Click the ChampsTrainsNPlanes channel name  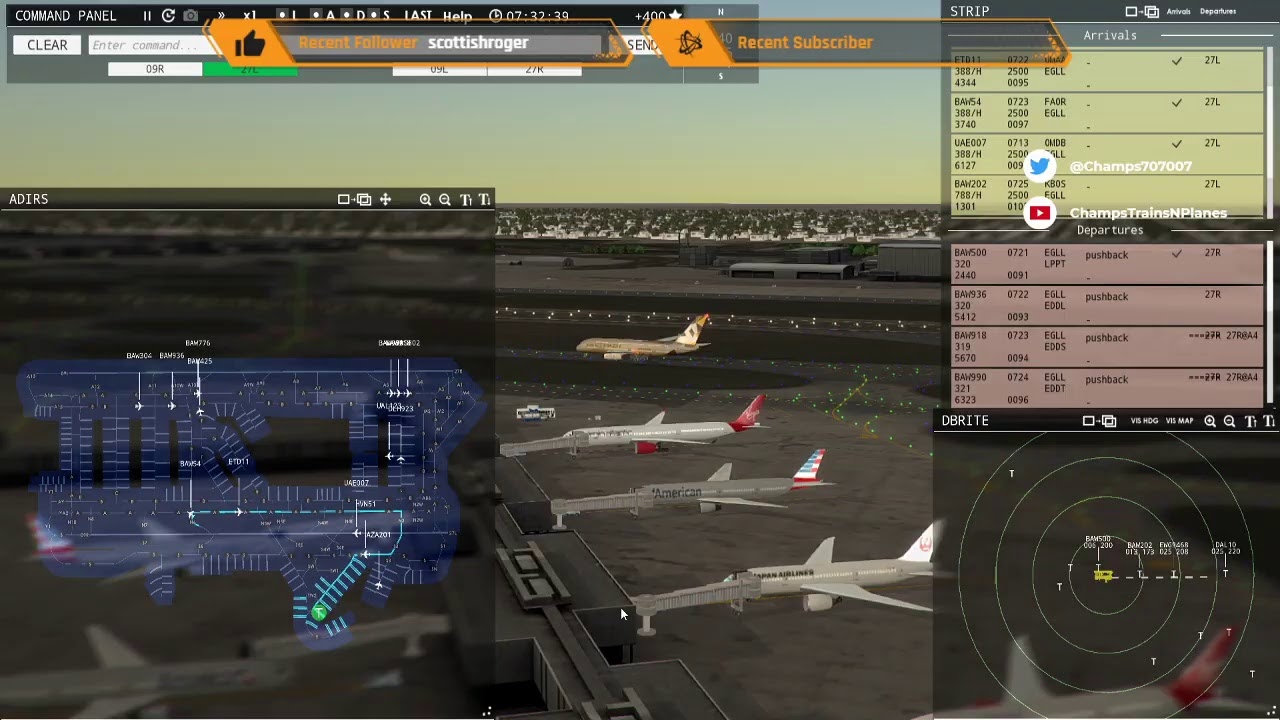coord(1148,213)
